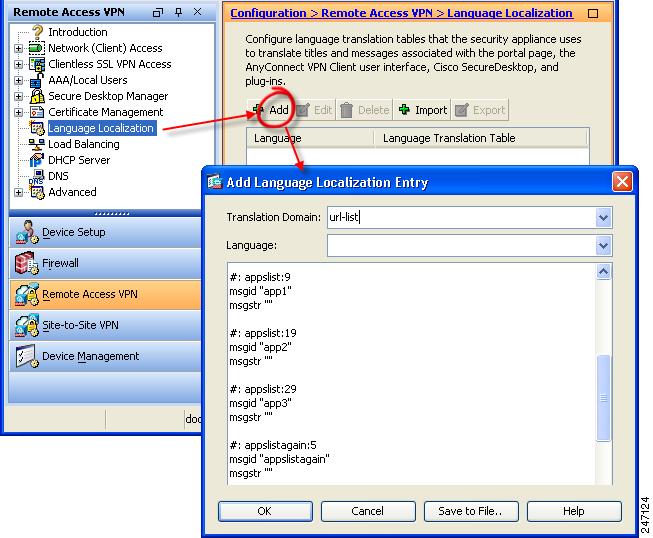
Task: Float the Remote Access VPN pane
Action: tap(158, 12)
